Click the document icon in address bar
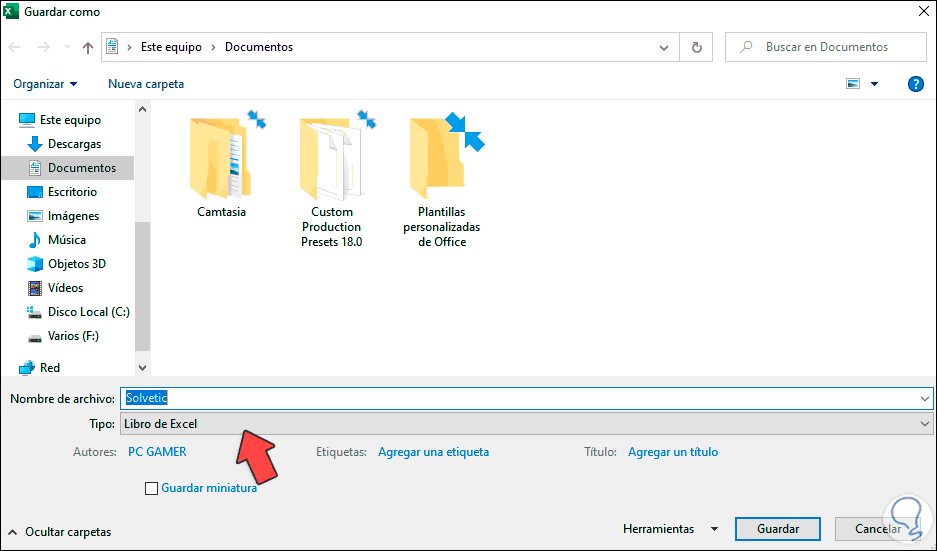The image size is (937, 551). tap(112, 47)
